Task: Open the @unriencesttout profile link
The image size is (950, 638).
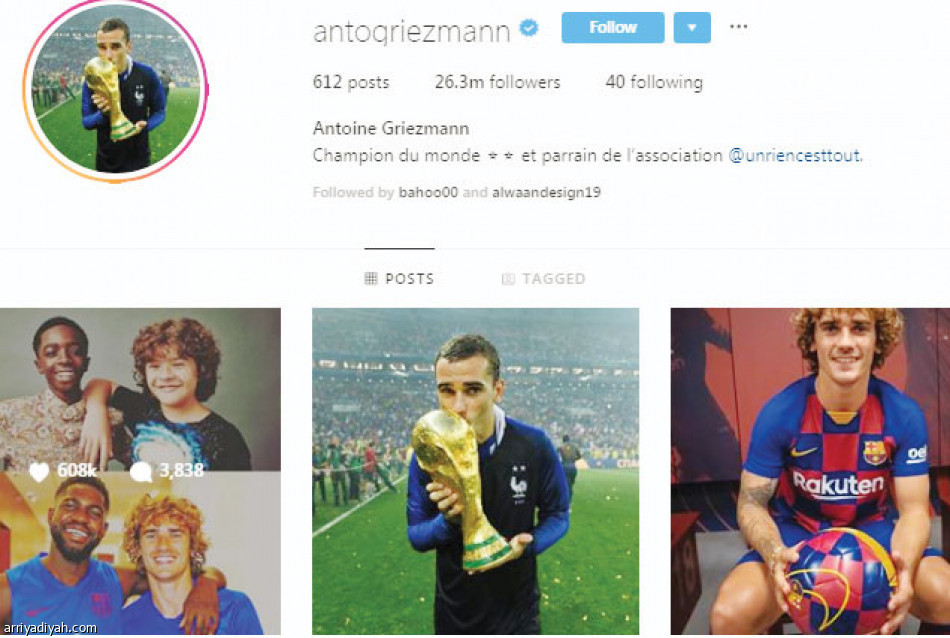Action: click(x=794, y=156)
